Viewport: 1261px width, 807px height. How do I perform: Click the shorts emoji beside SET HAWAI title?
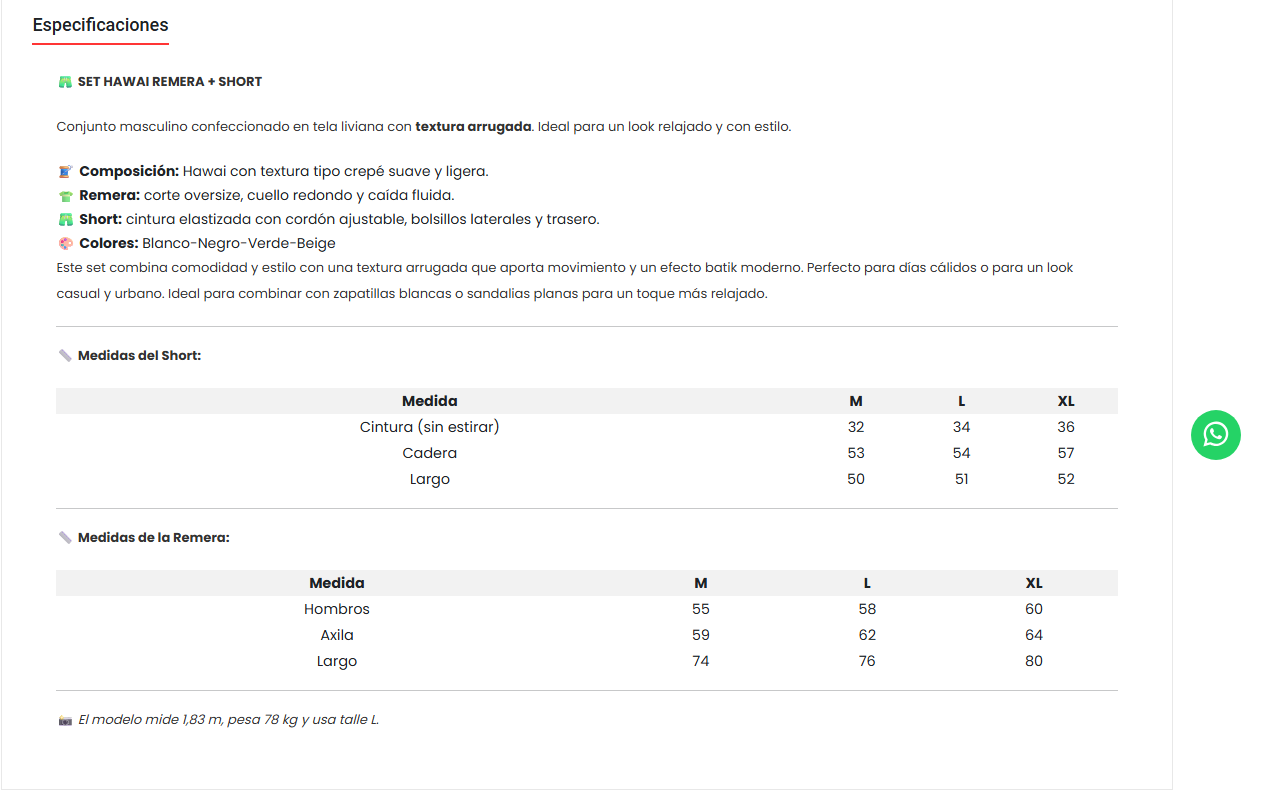point(65,82)
